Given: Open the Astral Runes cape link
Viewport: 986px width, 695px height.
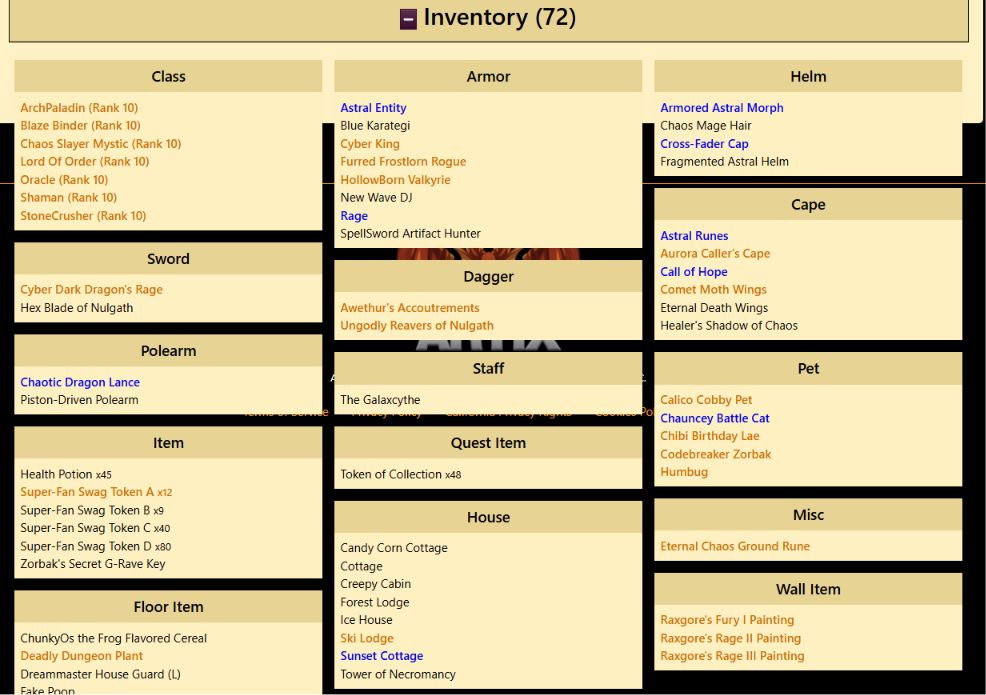Looking at the screenshot, I should (x=694, y=236).
